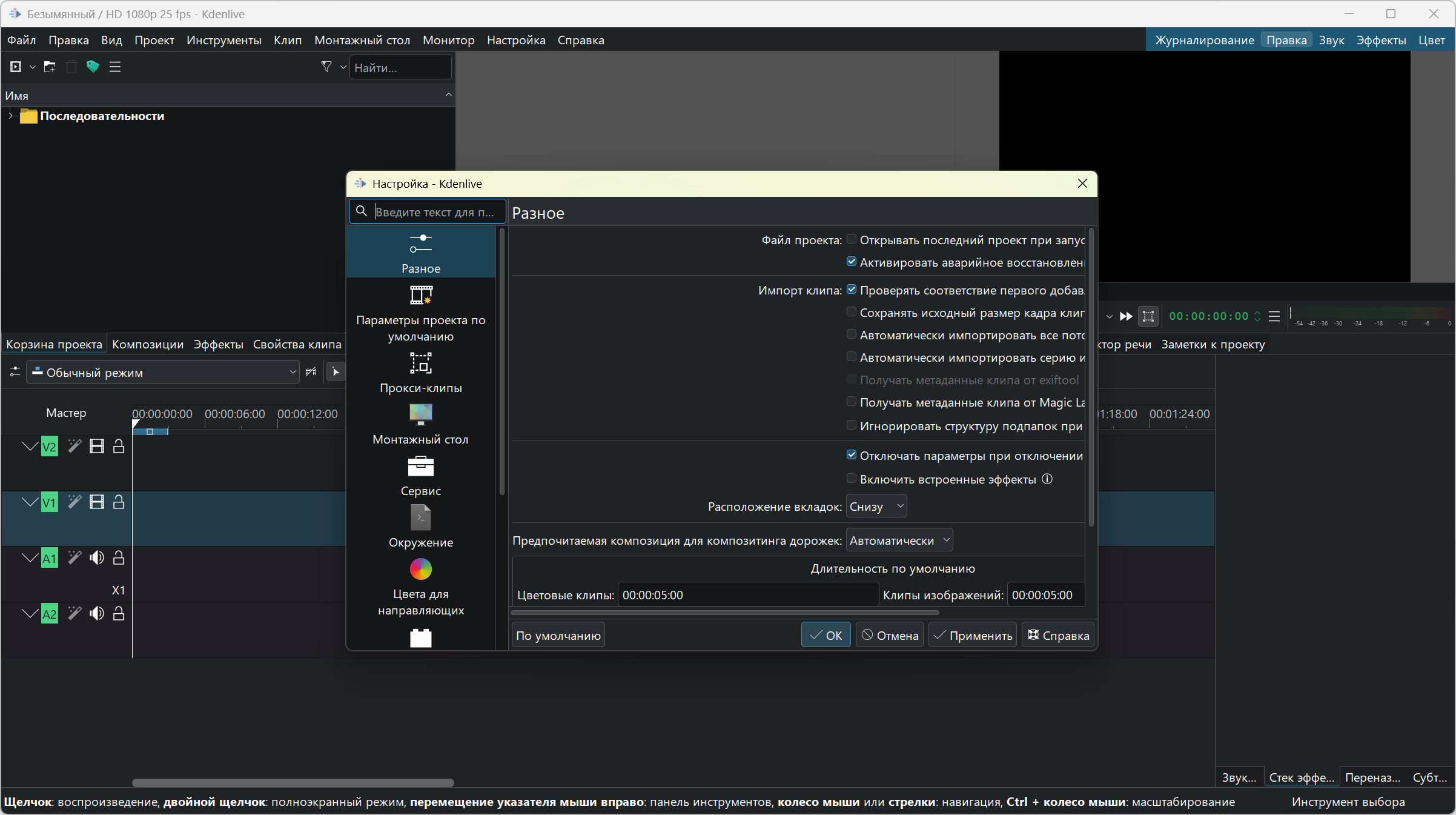Open the Обычный режим mode dropdown
Viewport: 1456px width, 815px height.
[164, 372]
